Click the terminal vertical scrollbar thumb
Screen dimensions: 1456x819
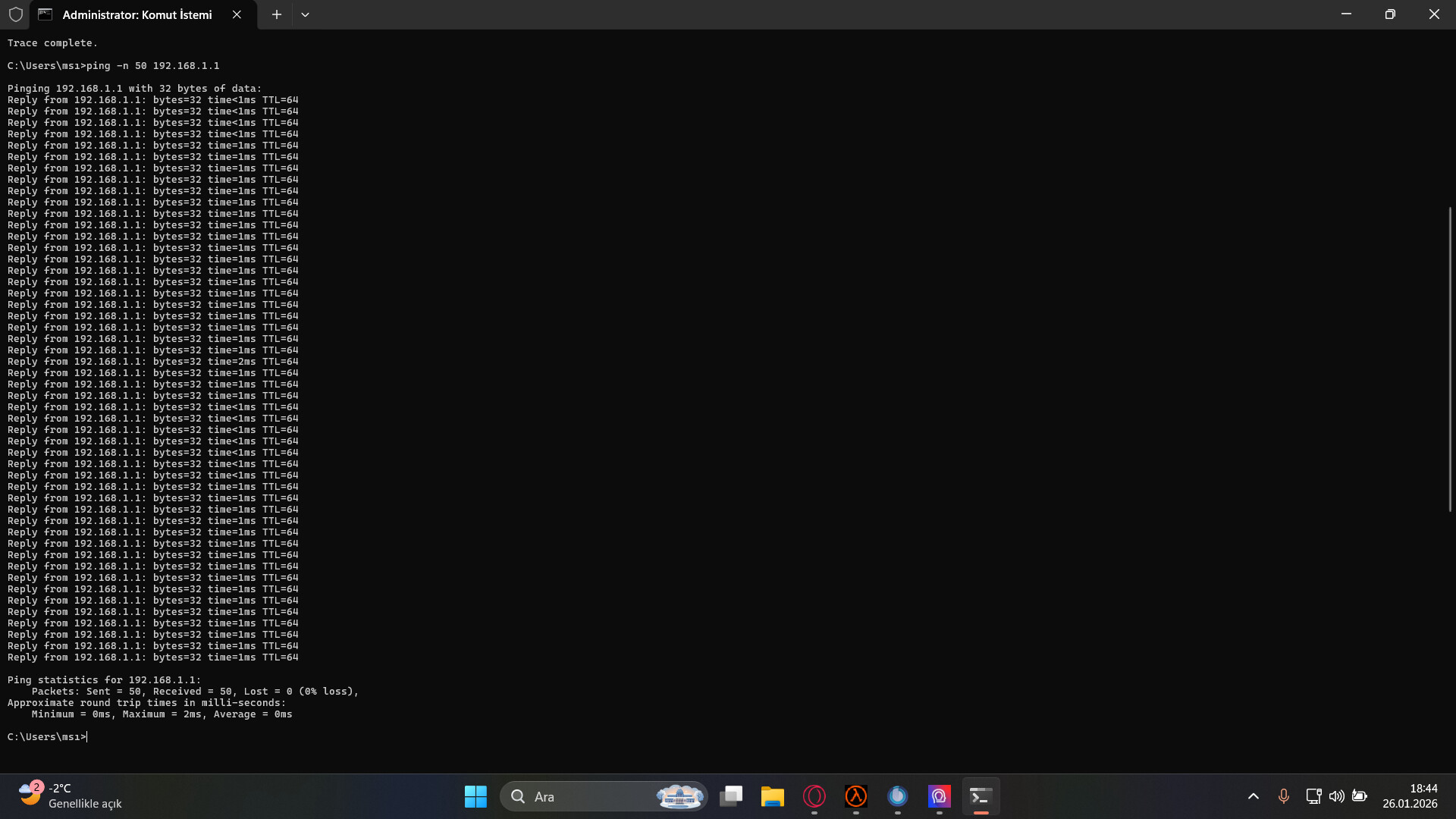(1450, 359)
